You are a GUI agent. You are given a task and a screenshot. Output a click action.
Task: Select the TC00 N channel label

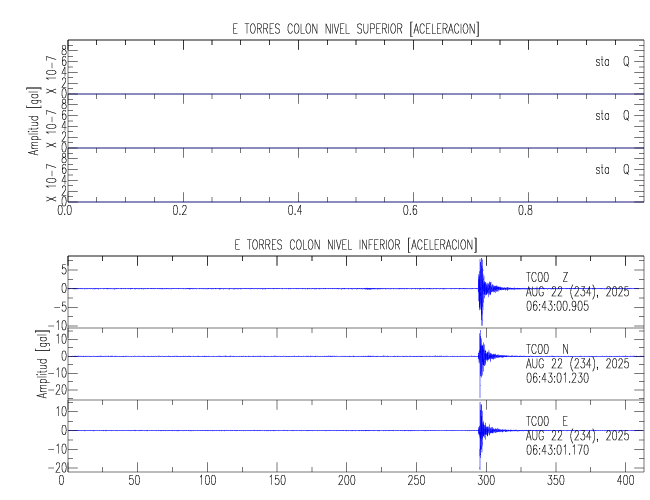(548, 349)
